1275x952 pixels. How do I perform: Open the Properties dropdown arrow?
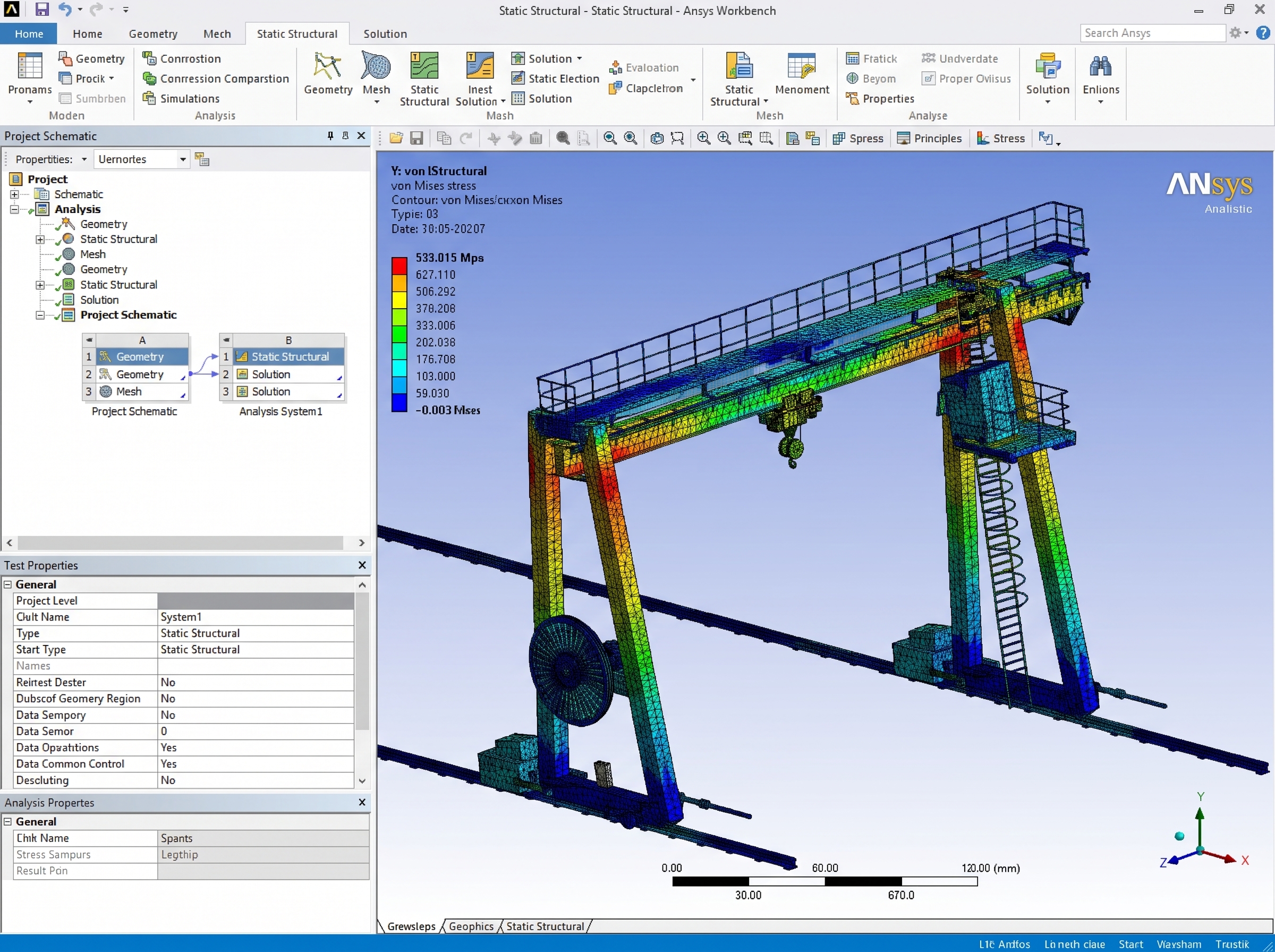[84, 159]
